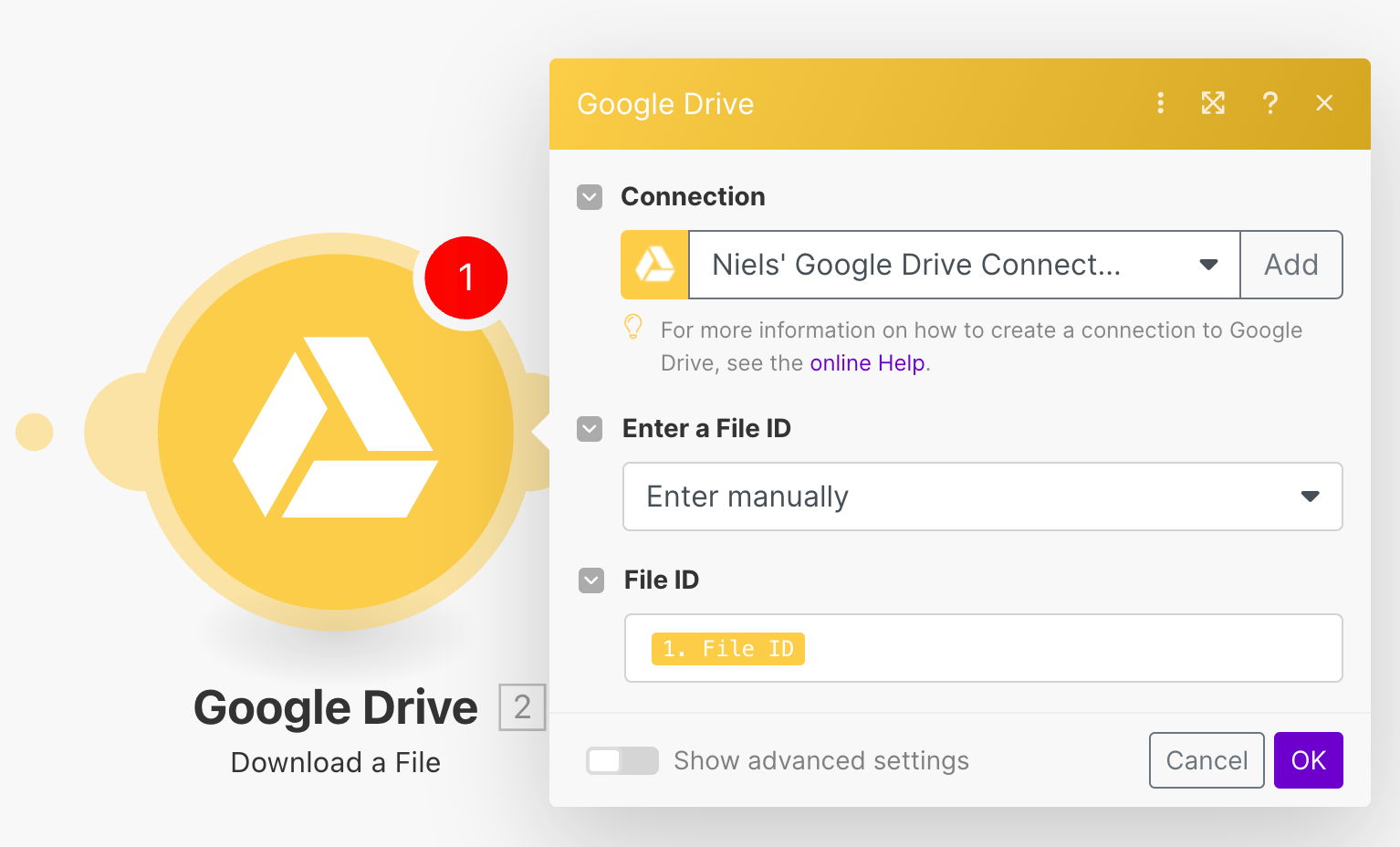Click the Google Drive module circle
This screenshot has height=847, width=1400.
(x=336, y=432)
